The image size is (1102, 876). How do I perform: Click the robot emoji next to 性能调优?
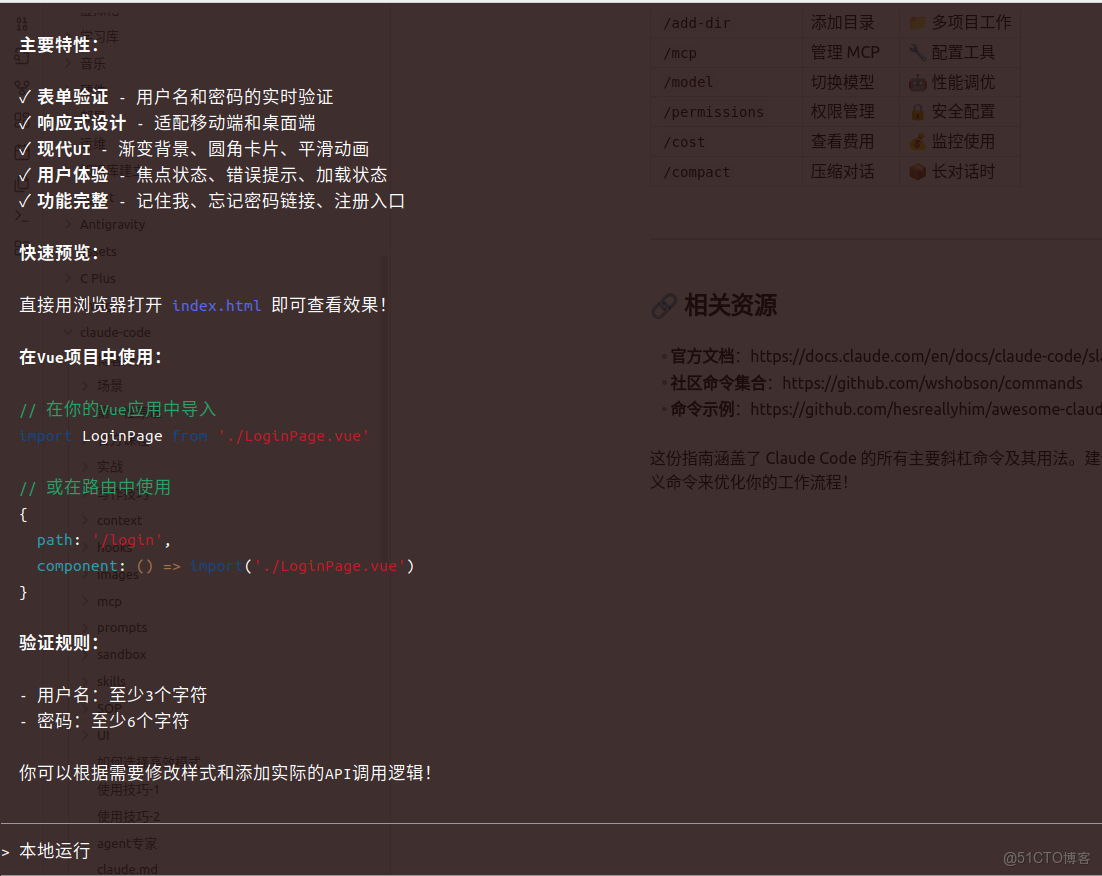tap(916, 83)
